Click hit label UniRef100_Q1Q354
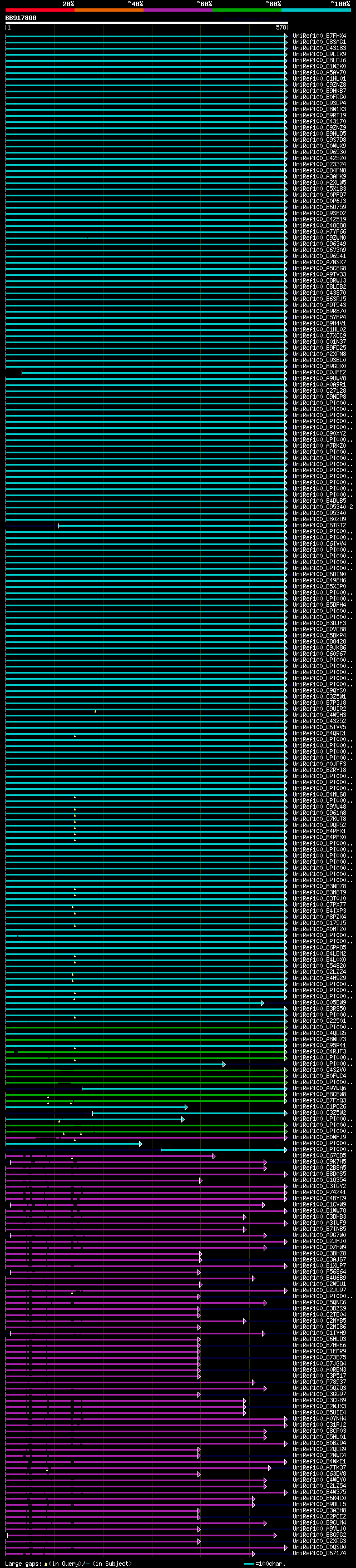 319,1180
